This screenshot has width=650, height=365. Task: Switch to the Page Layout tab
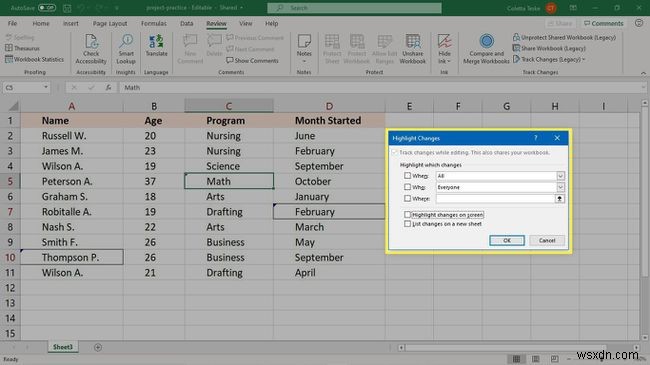tap(110, 24)
